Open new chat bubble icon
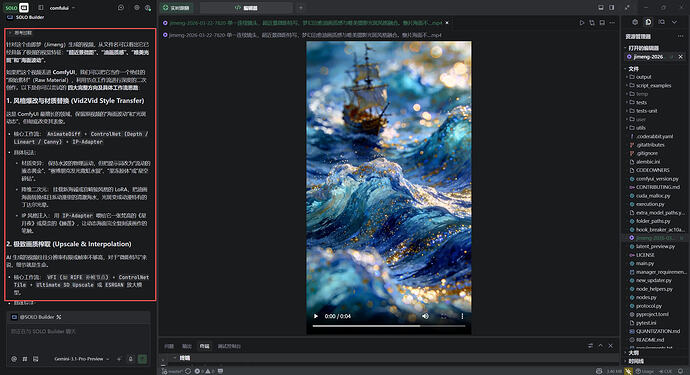The width and height of the screenshot is (690, 375). pyautogui.click(x=121, y=7)
